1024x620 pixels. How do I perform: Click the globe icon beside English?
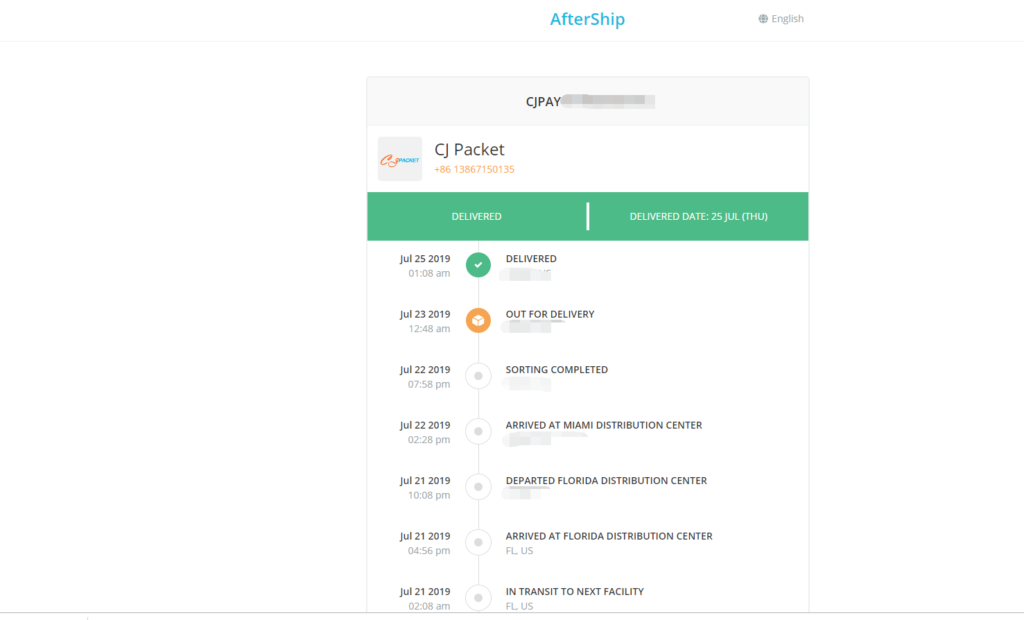pyautogui.click(x=763, y=19)
